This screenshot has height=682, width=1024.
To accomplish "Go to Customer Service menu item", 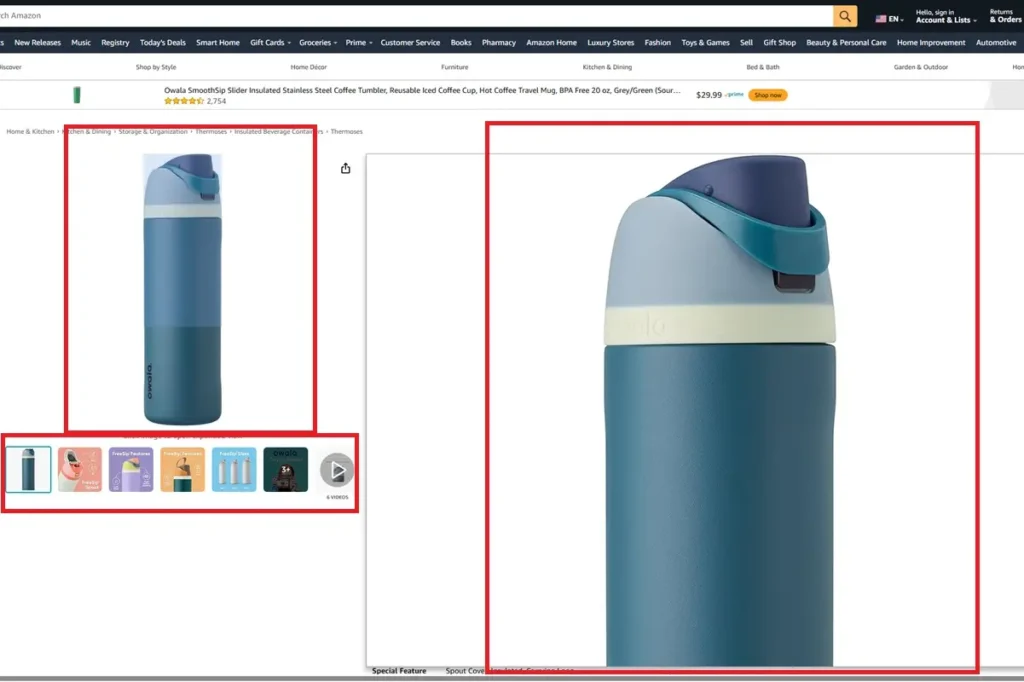I will [410, 43].
